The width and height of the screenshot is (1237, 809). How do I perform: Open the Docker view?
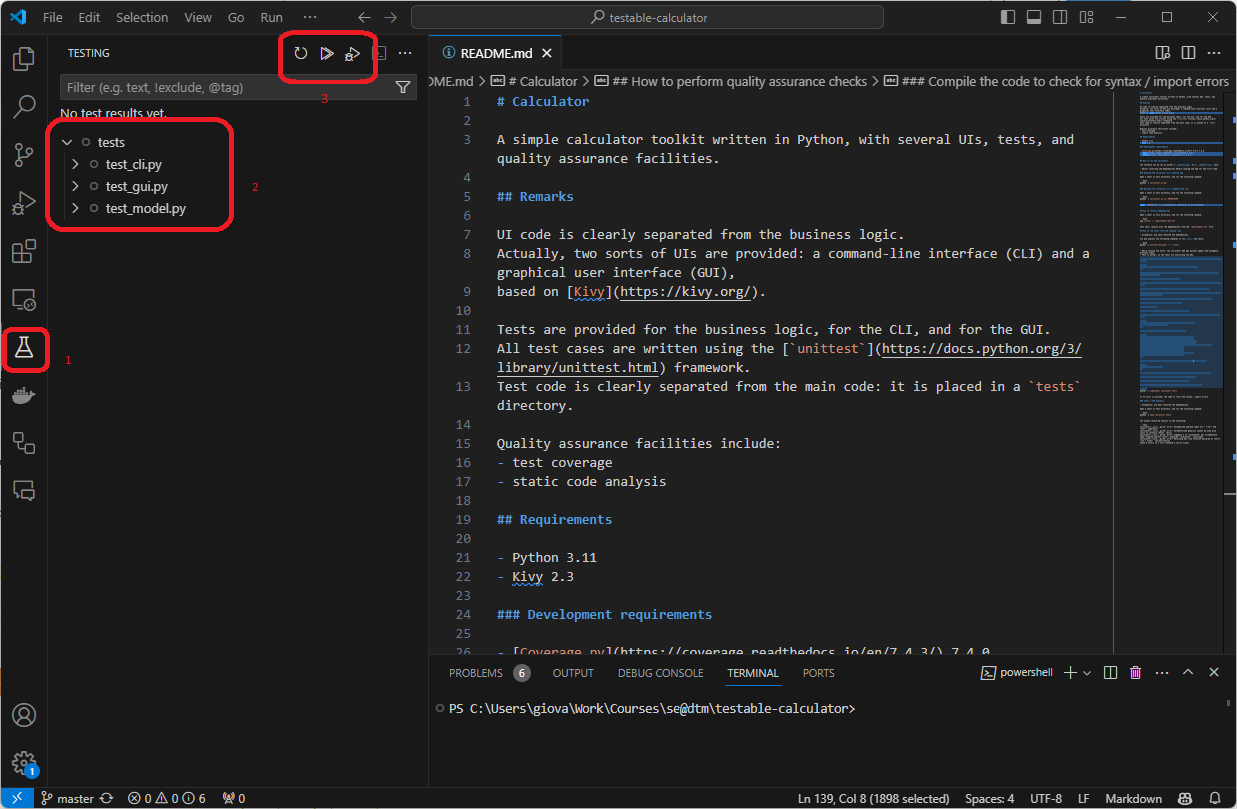[24, 395]
